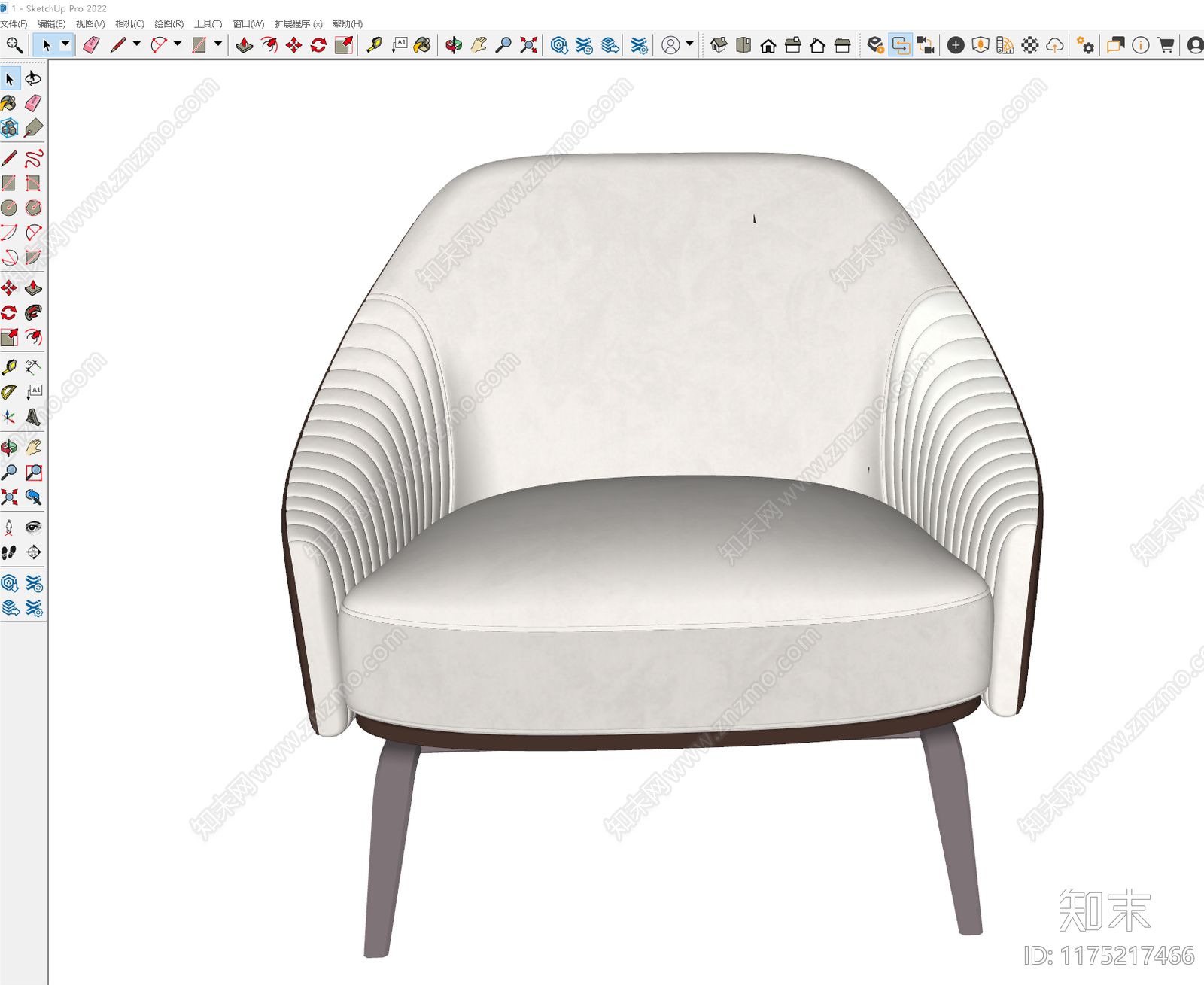The height and width of the screenshot is (985, 1204).
Task: Switch to Front view house icon
Action: 768,45
